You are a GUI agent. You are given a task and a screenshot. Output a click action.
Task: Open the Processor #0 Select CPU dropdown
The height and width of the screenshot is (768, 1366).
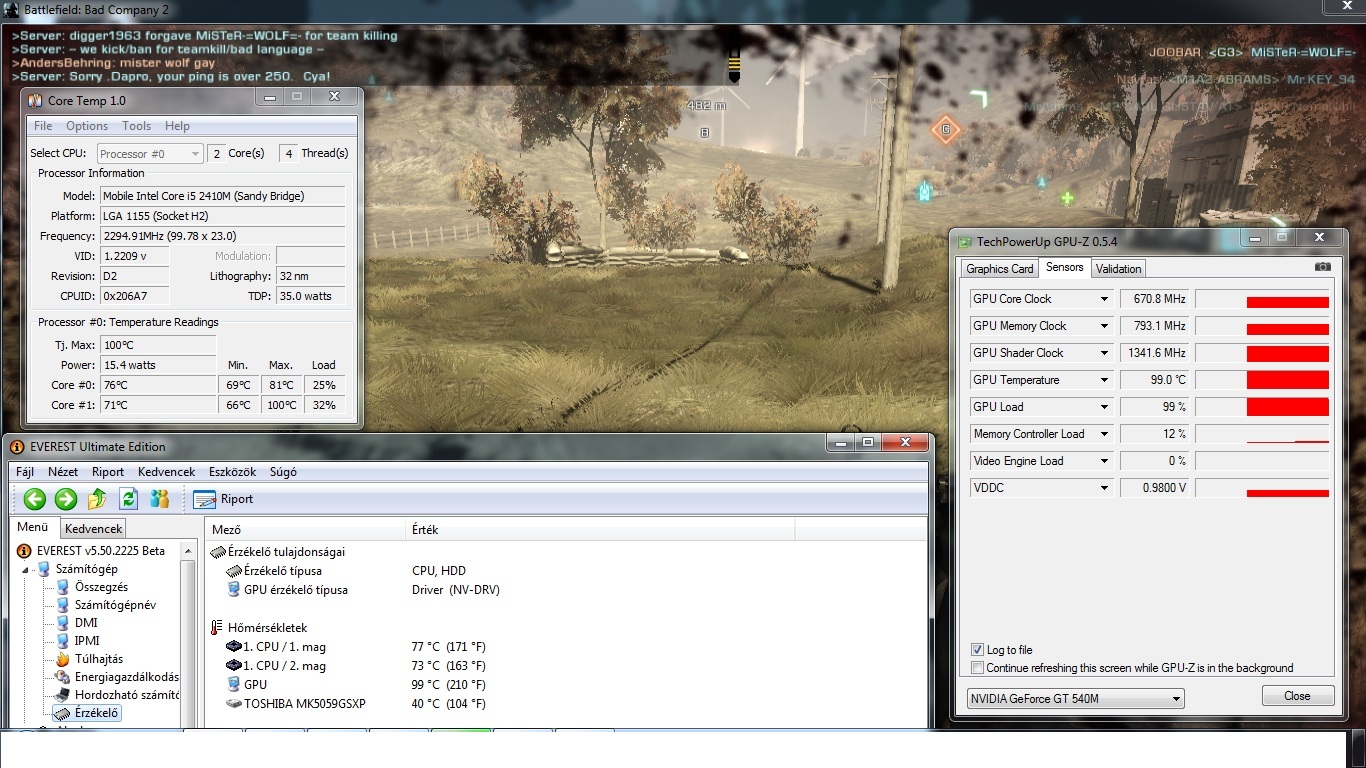[x=150, y=154]
